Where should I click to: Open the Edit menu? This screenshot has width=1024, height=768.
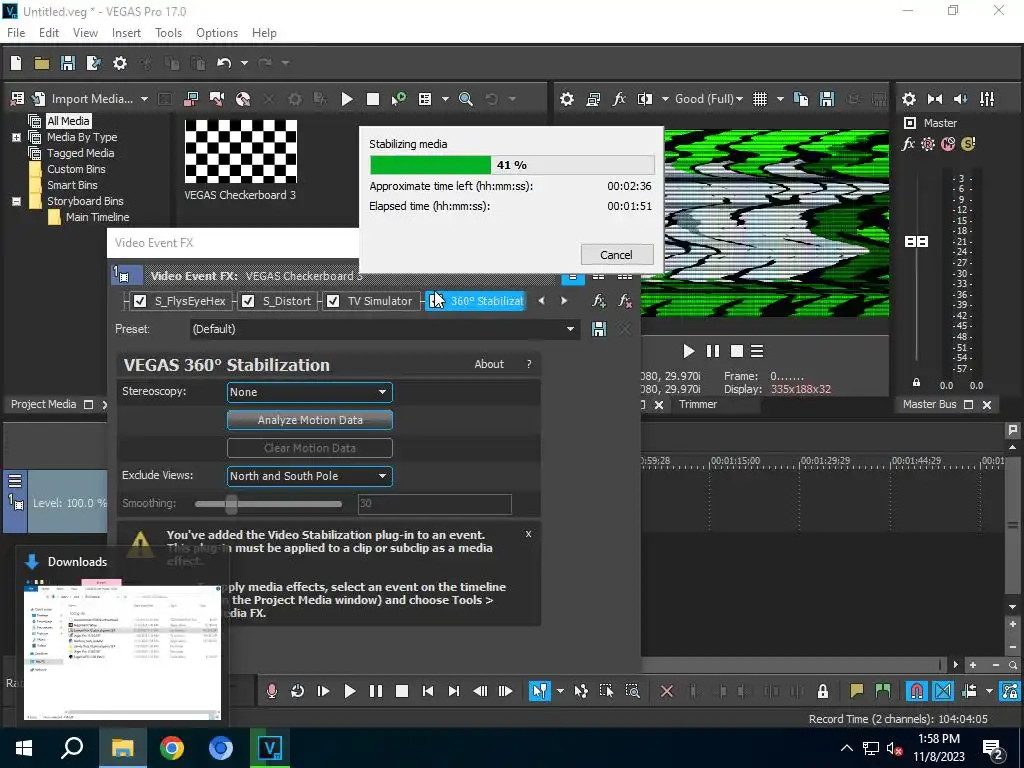coord(49,33)
